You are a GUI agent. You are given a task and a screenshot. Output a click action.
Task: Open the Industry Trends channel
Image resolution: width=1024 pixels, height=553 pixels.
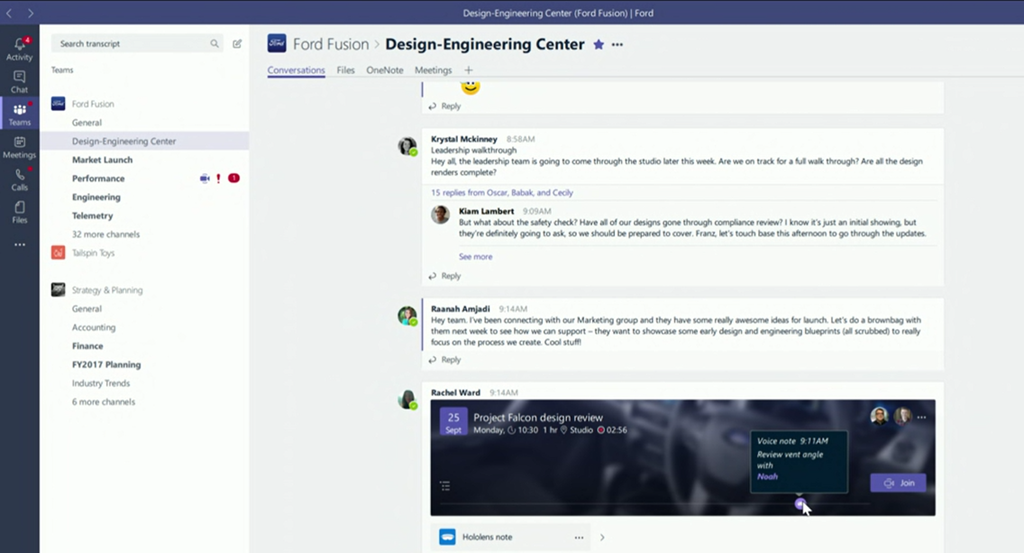point(101,383)
